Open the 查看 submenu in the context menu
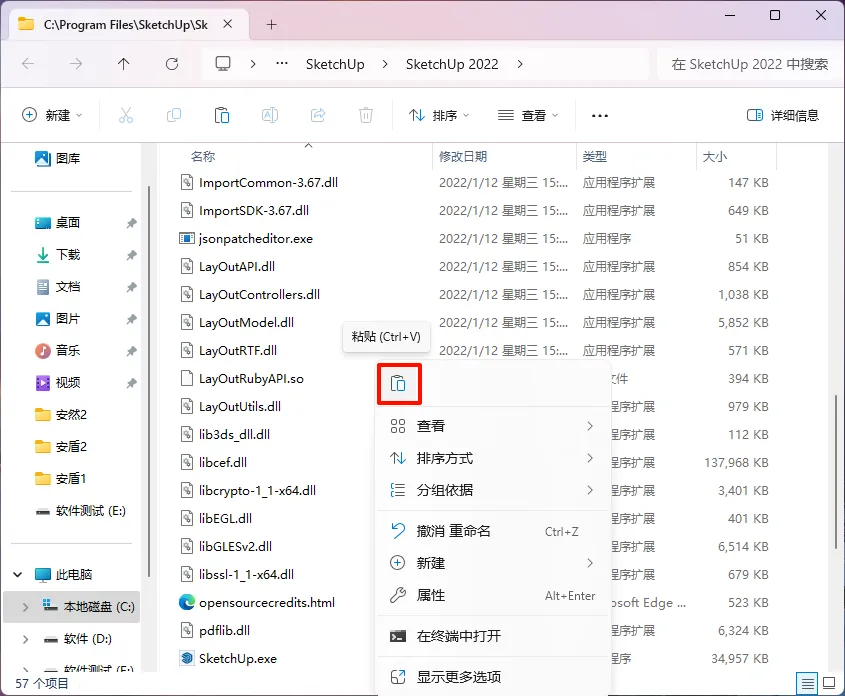This screenshot has height=696, width=845. point(493,426)
